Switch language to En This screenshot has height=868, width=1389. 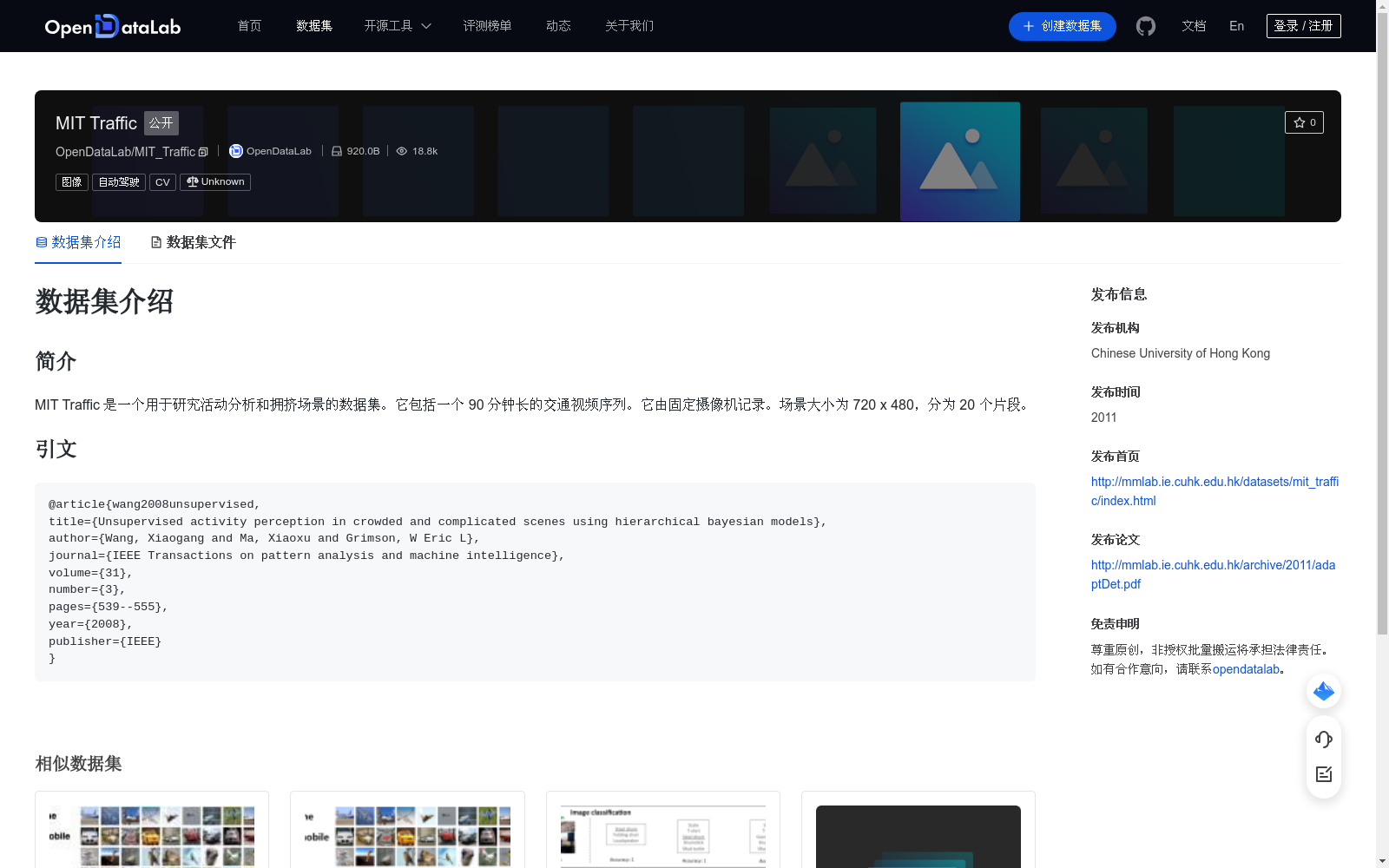tap(1236, 26)
